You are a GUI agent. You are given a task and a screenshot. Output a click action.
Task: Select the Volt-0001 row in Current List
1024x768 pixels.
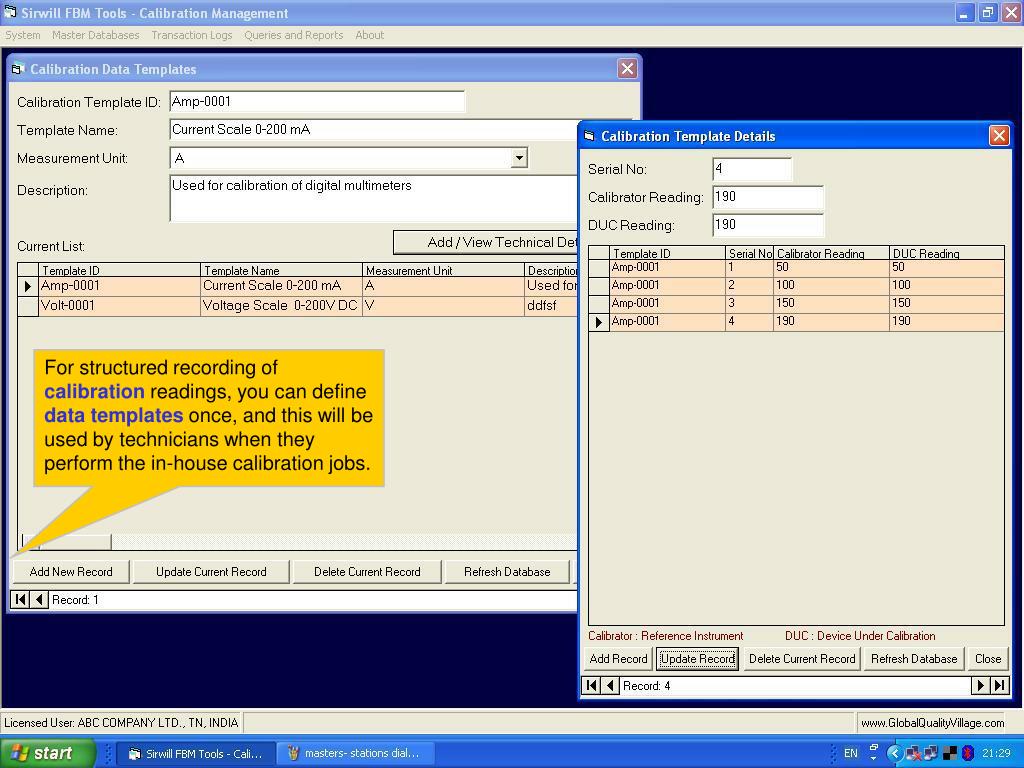pyautogui.click(x=297, y=306)
